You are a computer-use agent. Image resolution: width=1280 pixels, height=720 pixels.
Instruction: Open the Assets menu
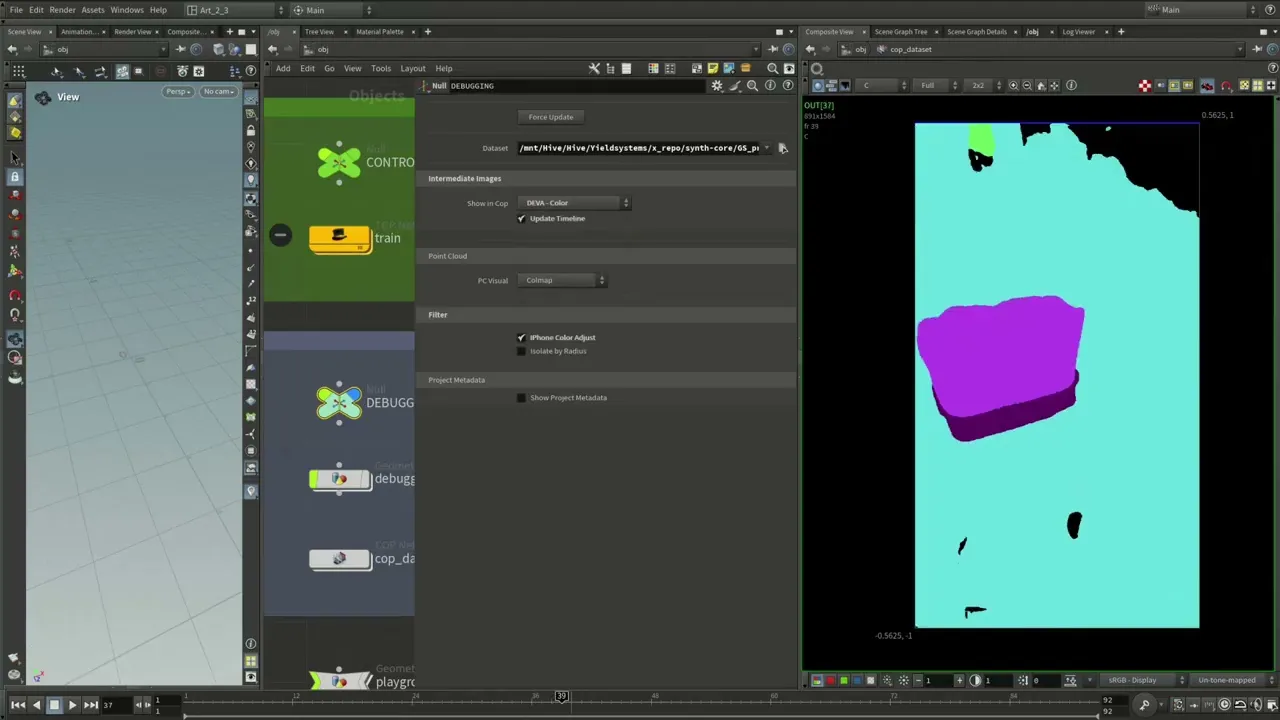[x=93, y=10]
